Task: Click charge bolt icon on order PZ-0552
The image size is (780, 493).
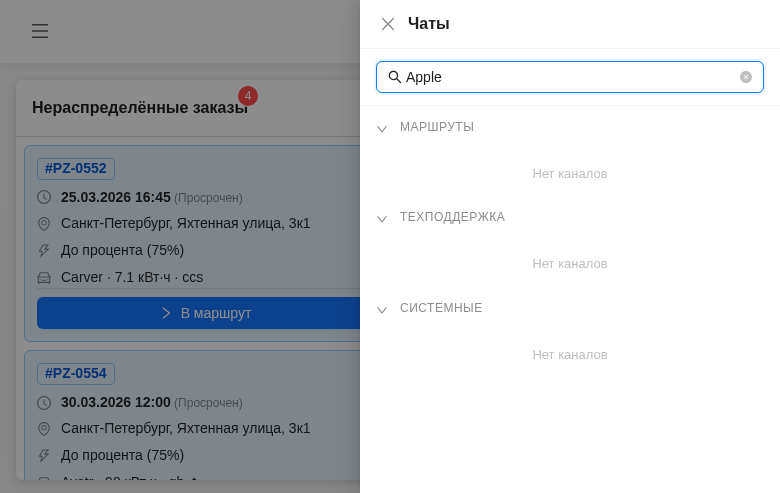Action: [x=44, y=251]
